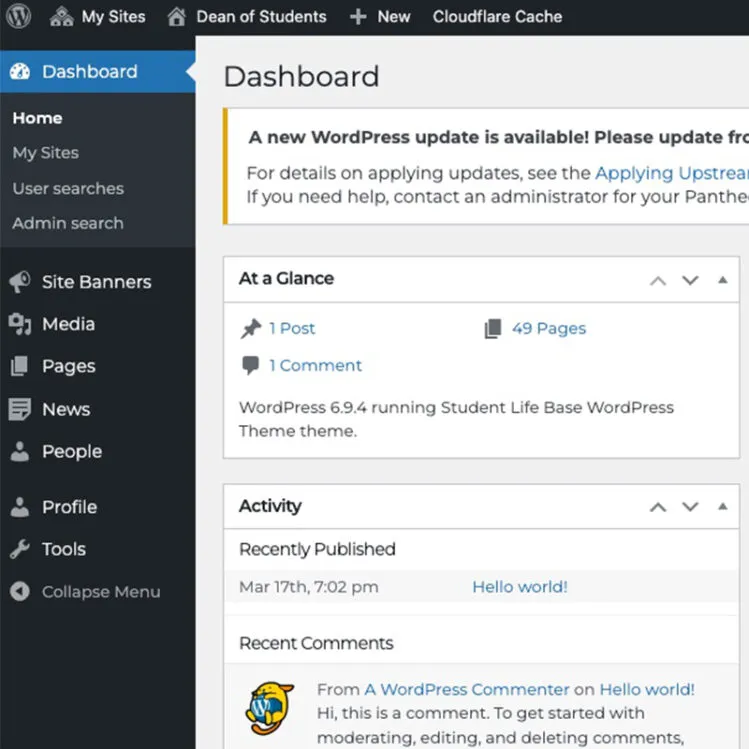Click the Pages icon in the sidebar
This screenshot has width=749, height=749.
(20, 366)
